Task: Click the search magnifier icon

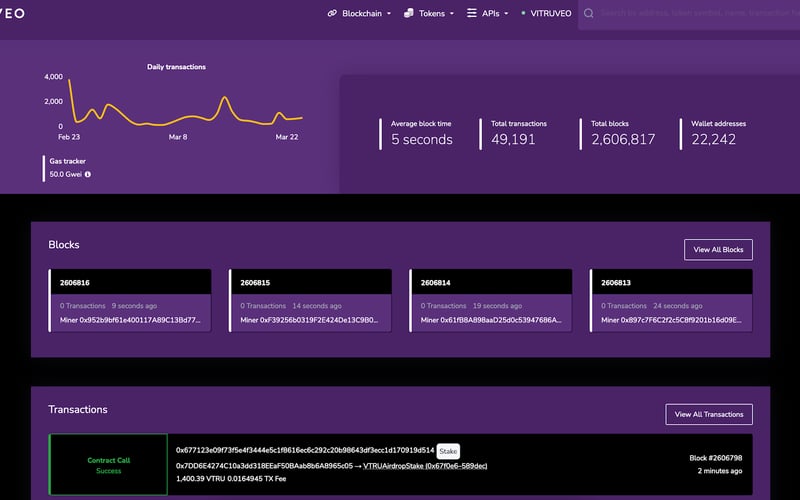Action: coord(588,13)
